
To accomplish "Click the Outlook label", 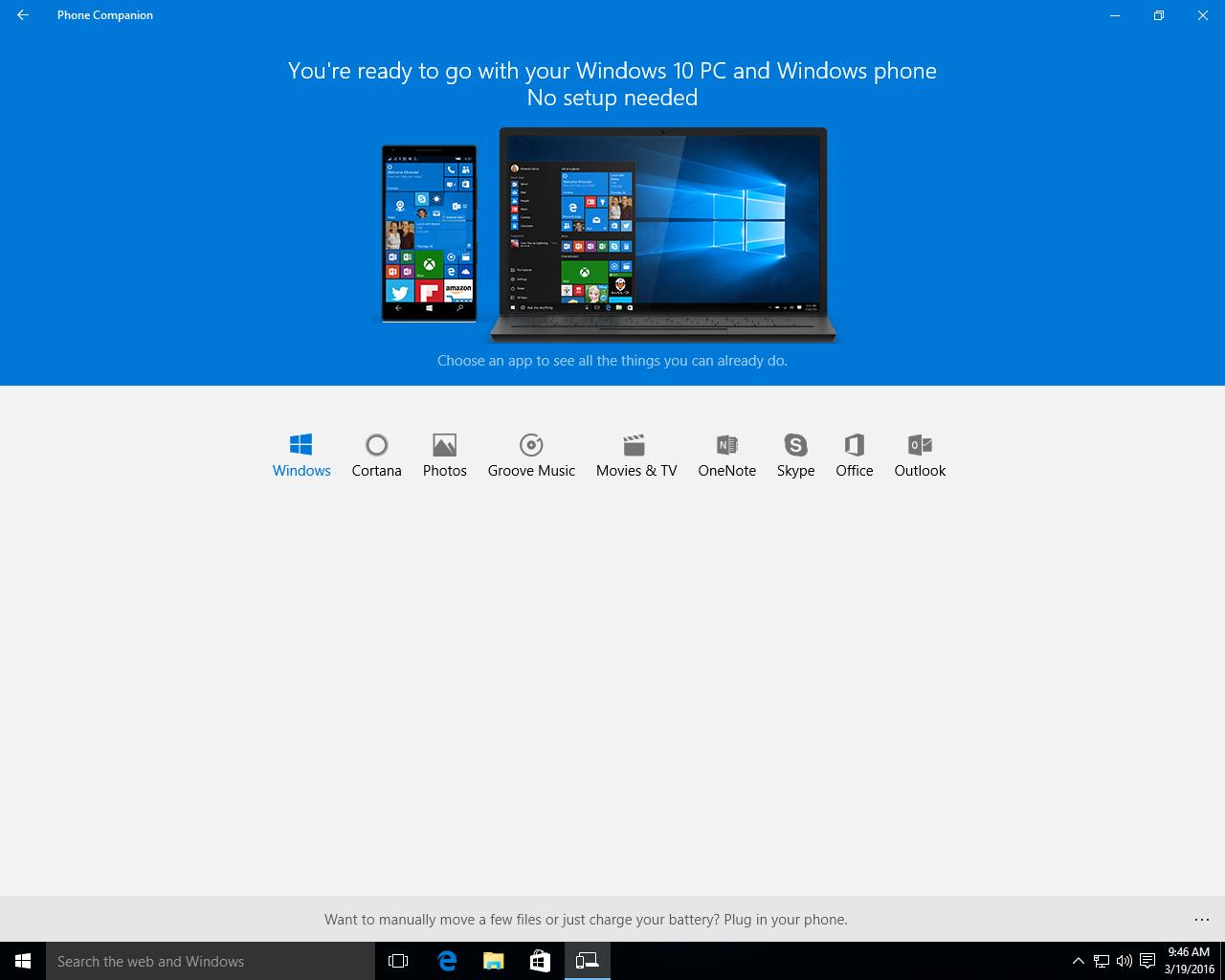I will 920,471.
